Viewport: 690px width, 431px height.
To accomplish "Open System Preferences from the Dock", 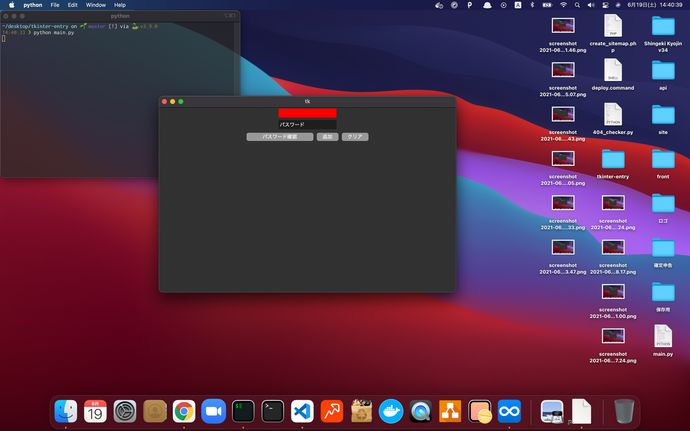I will pyautogui.click(x=125, y=411).
